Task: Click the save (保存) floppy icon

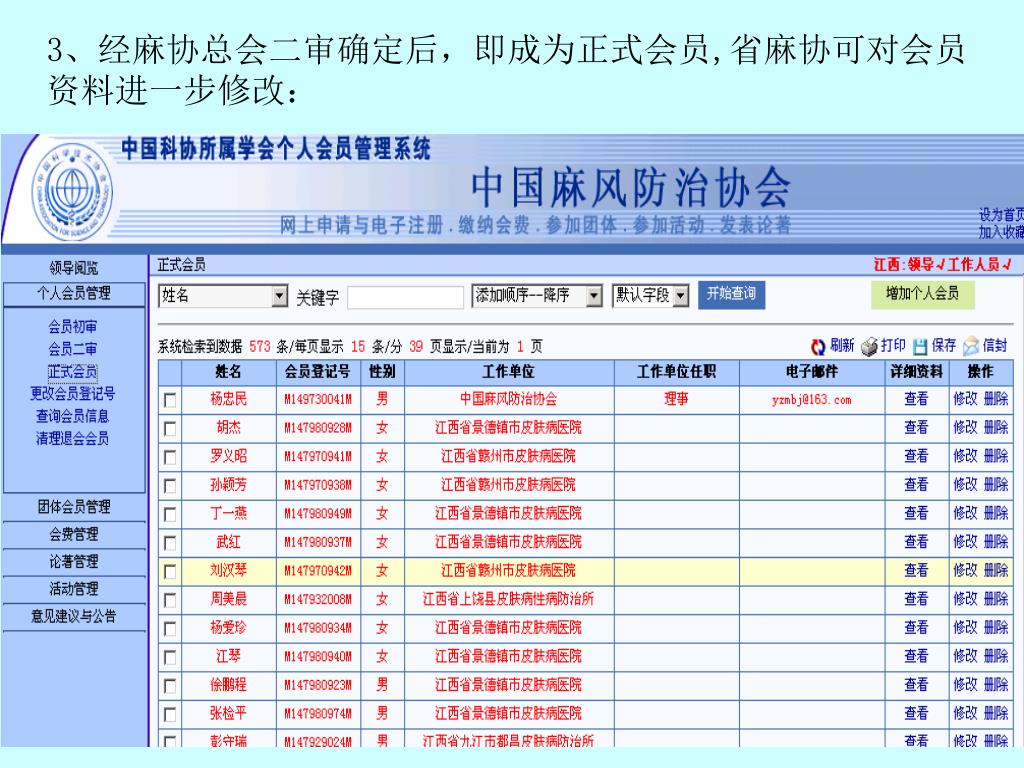Action: point(920,347)
